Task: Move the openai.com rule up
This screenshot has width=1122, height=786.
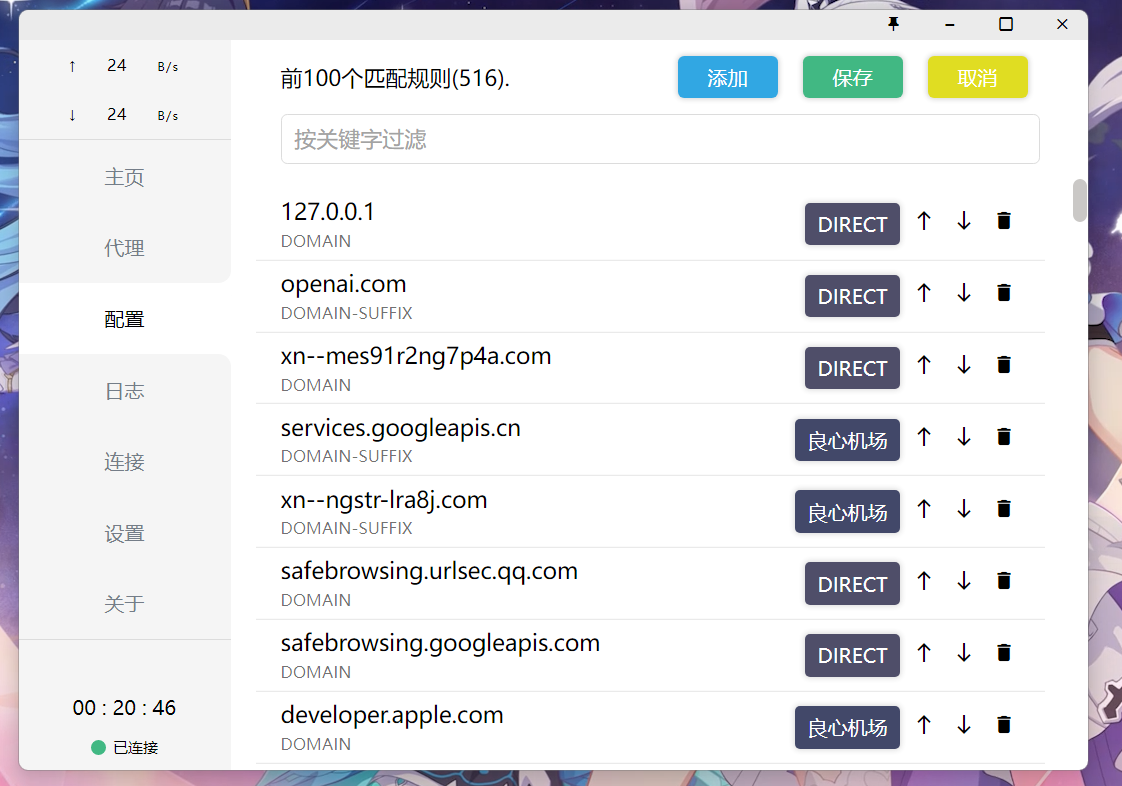Action: coord(924,293)
